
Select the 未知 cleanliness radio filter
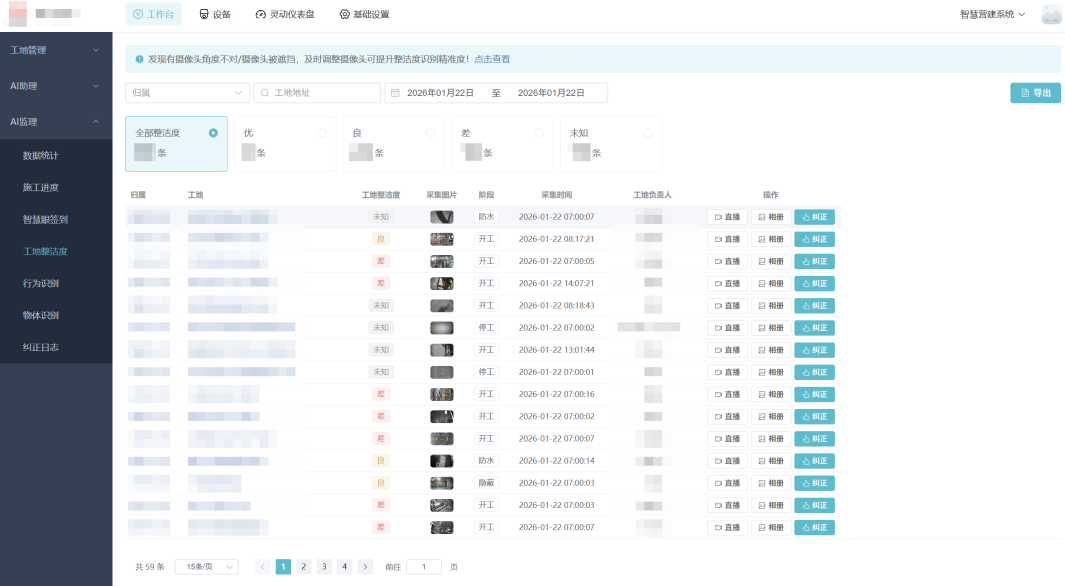coord(648,132)
